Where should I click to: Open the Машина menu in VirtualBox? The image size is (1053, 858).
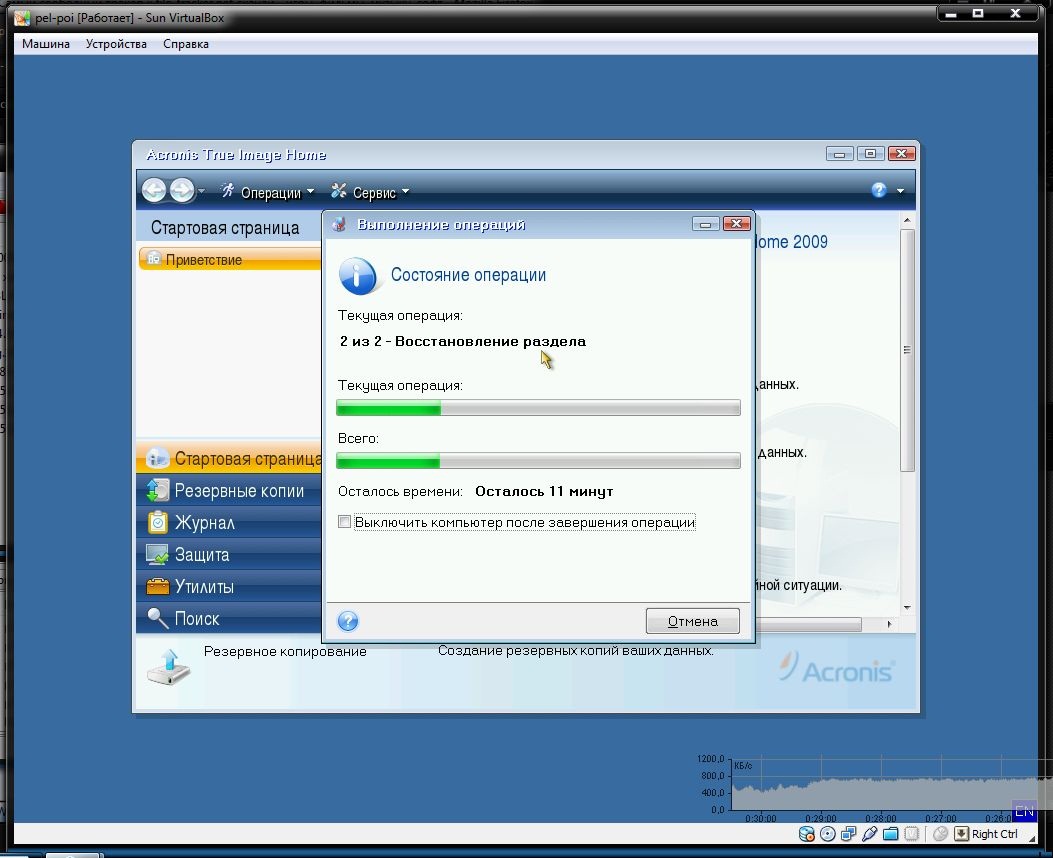coord(46,44)
